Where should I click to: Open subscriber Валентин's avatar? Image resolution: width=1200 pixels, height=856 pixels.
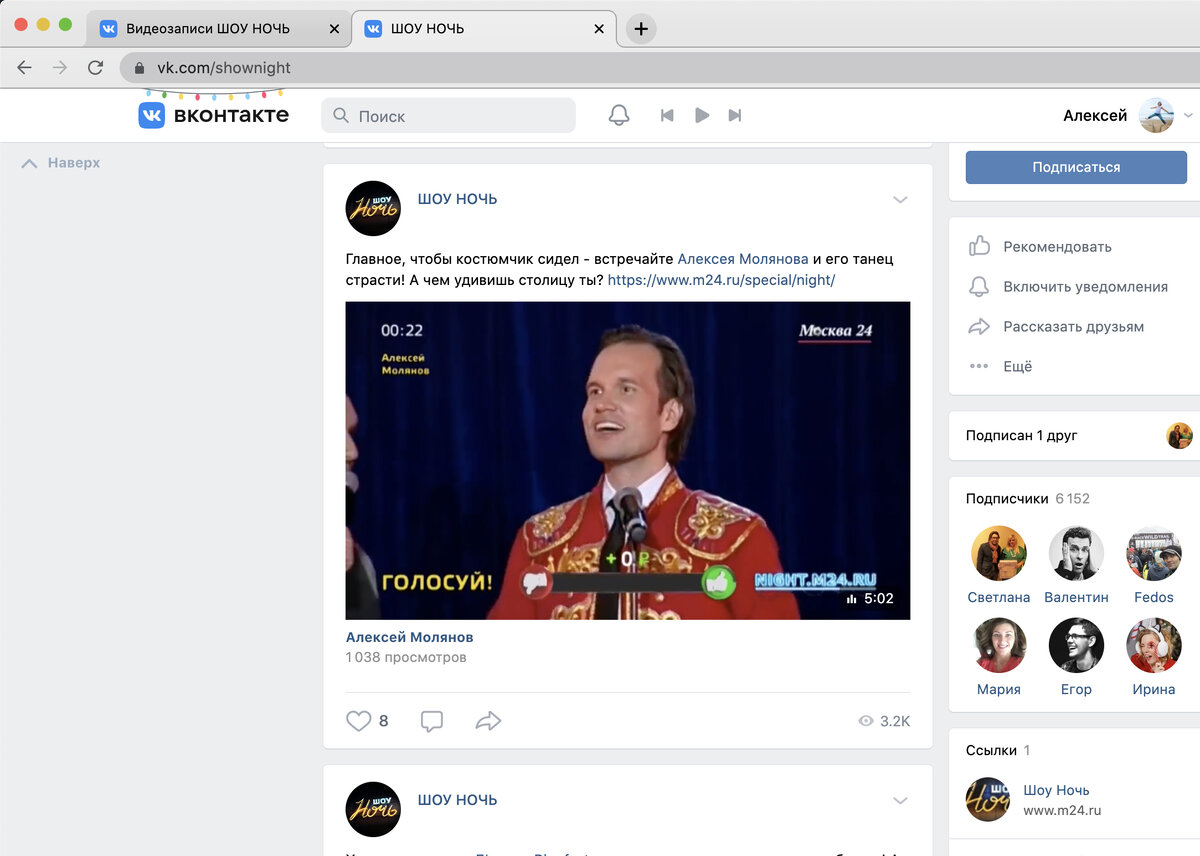coord(1076,553)
